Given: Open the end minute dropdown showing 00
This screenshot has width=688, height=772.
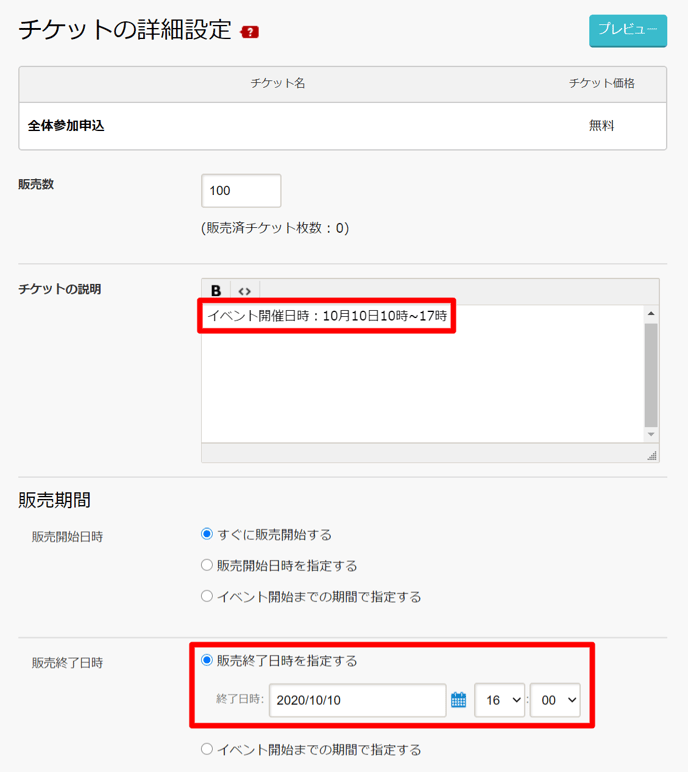Looking at the screenshot, I should tap(555, 700).
